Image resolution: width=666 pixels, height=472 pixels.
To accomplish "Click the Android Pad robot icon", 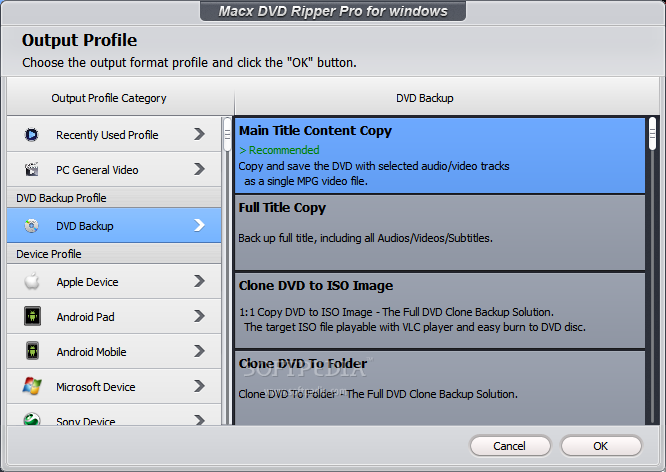I will tap(32, 317).
